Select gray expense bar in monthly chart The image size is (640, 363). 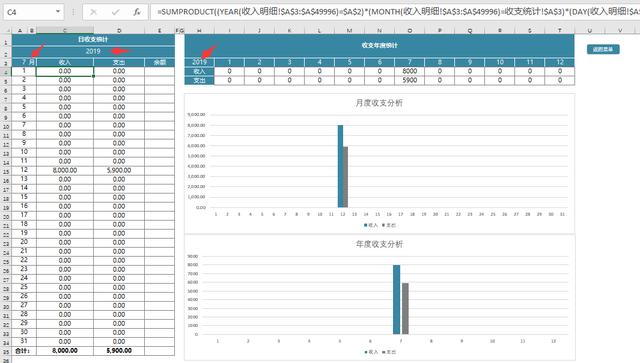(x=345, y=177)
